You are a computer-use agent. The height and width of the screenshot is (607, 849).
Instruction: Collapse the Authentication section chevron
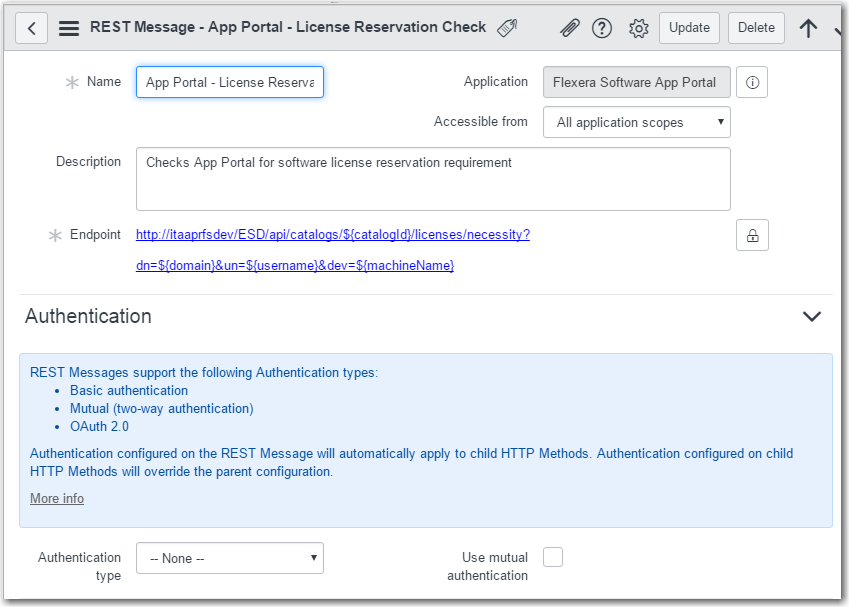click(812, 316)
